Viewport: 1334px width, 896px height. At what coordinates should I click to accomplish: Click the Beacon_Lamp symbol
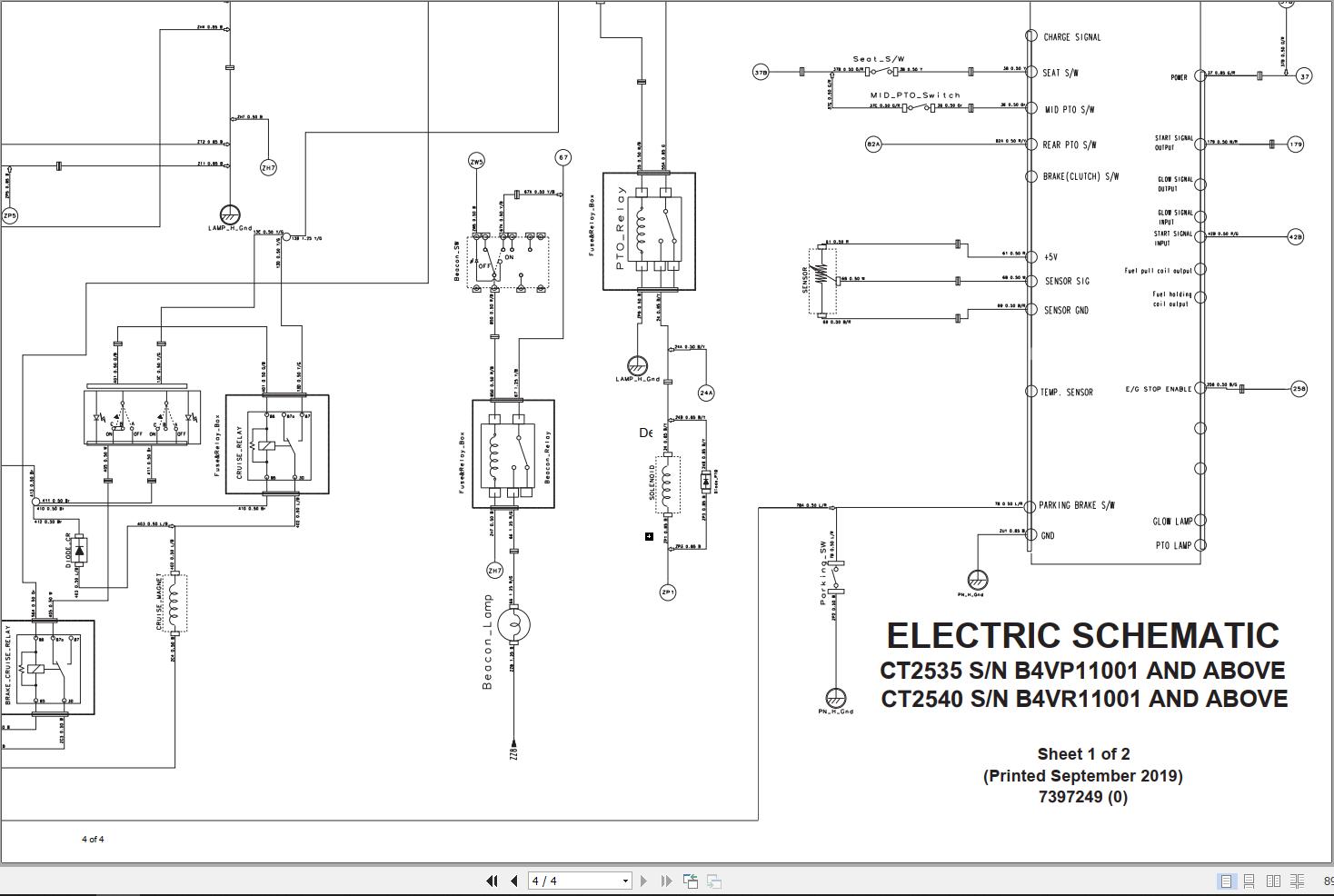click(514, 623)
